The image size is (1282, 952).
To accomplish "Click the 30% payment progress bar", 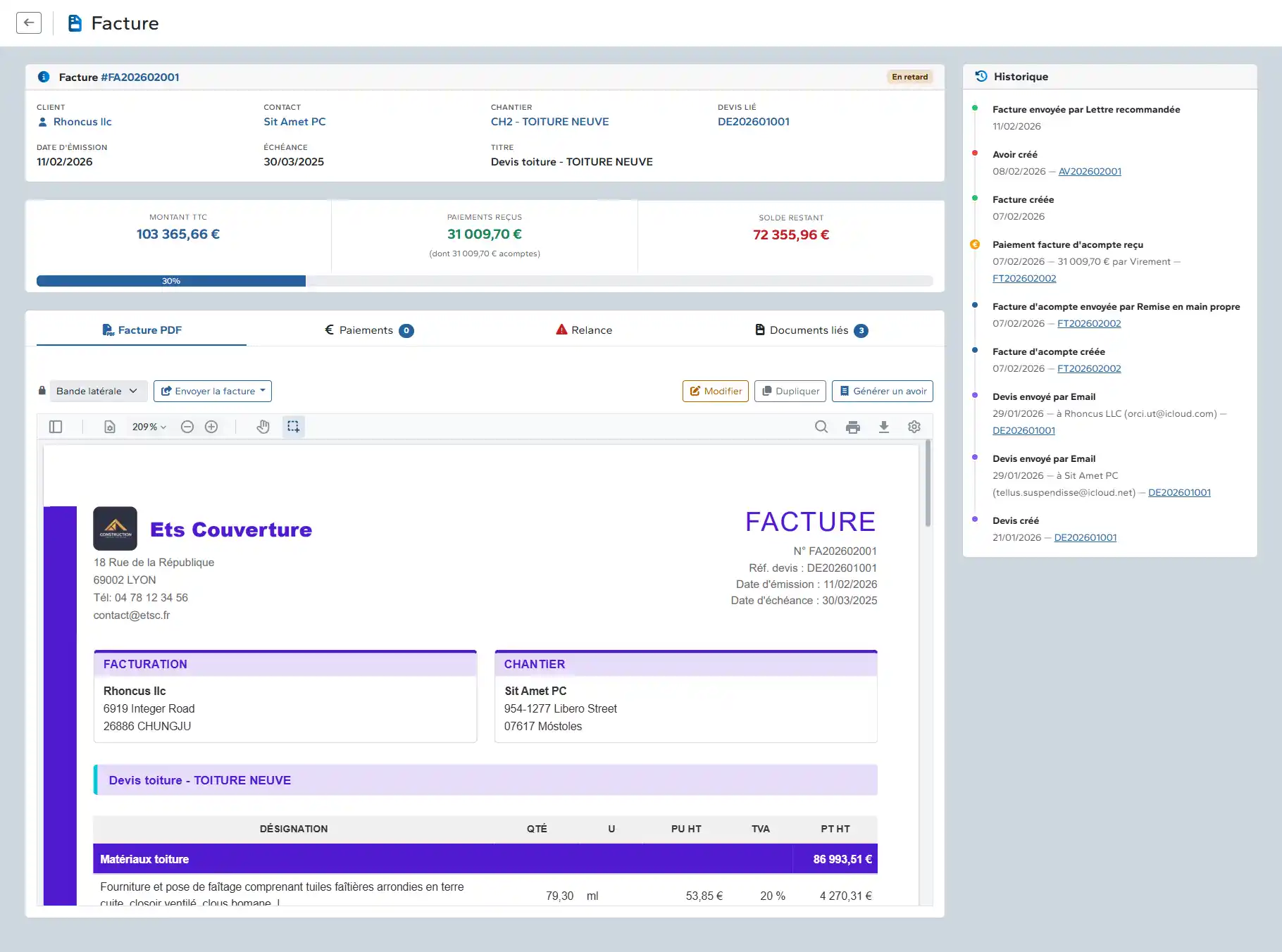I will pos(171,281).
